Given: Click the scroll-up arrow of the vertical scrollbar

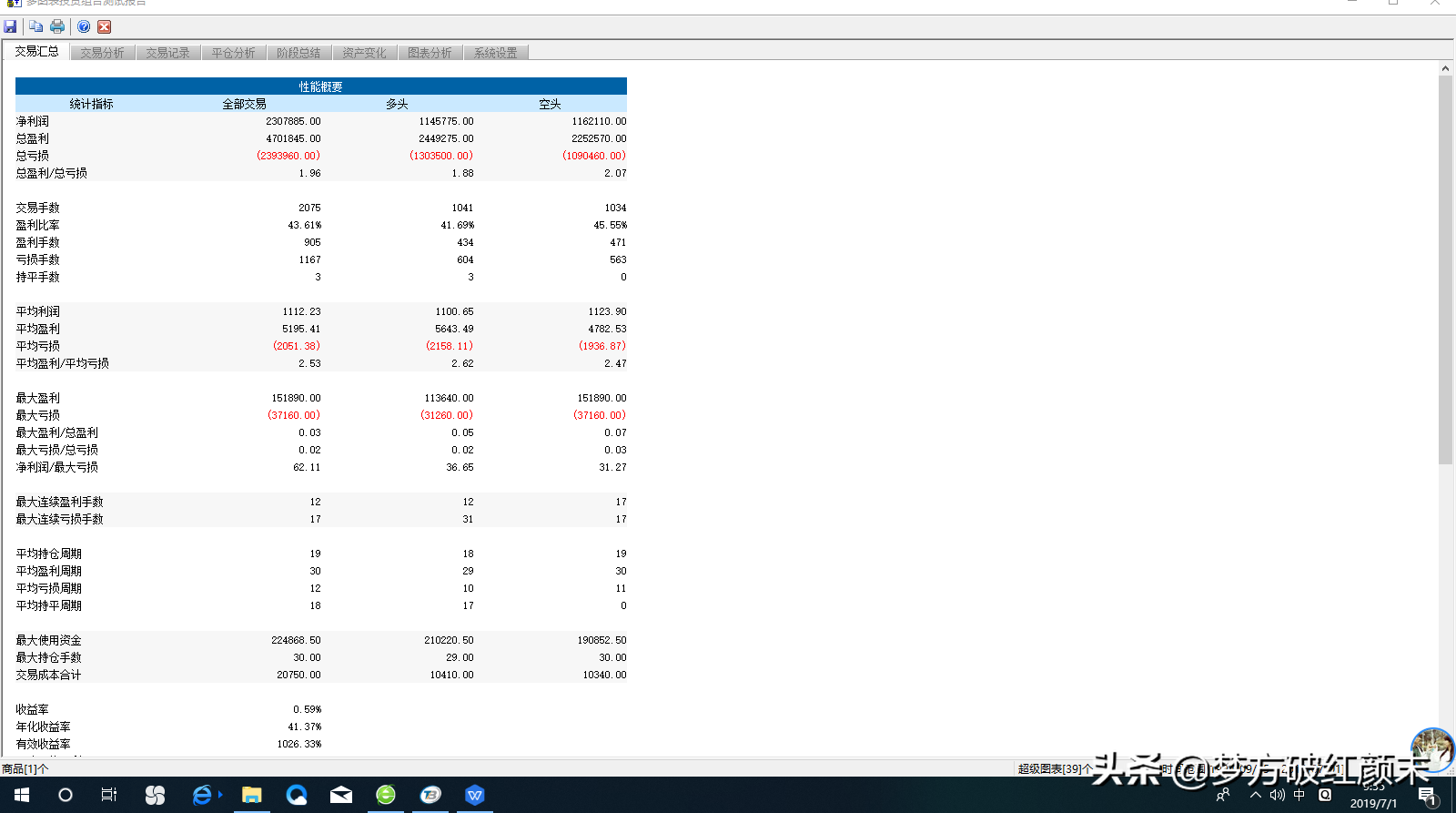Looking at the screenshot, I should tap(1445, 68).
